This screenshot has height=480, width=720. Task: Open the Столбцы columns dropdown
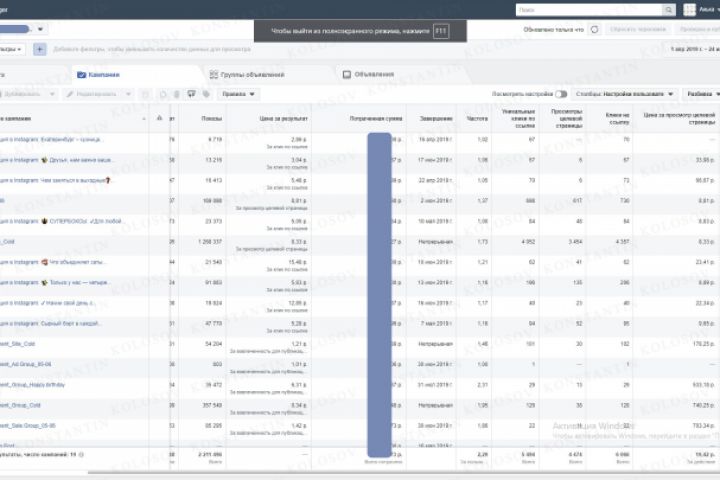click(624, 94)
